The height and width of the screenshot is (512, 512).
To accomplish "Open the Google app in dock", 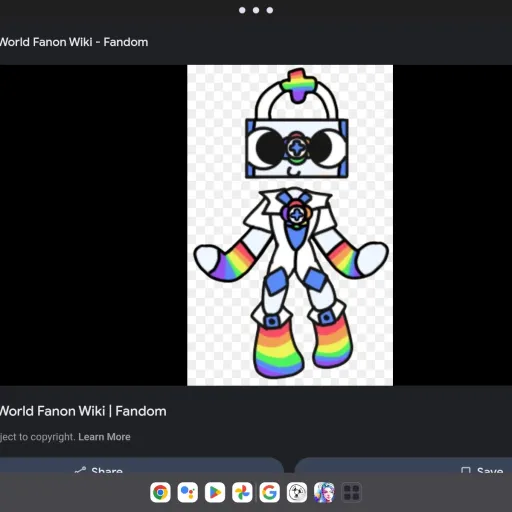I will 269,492.
